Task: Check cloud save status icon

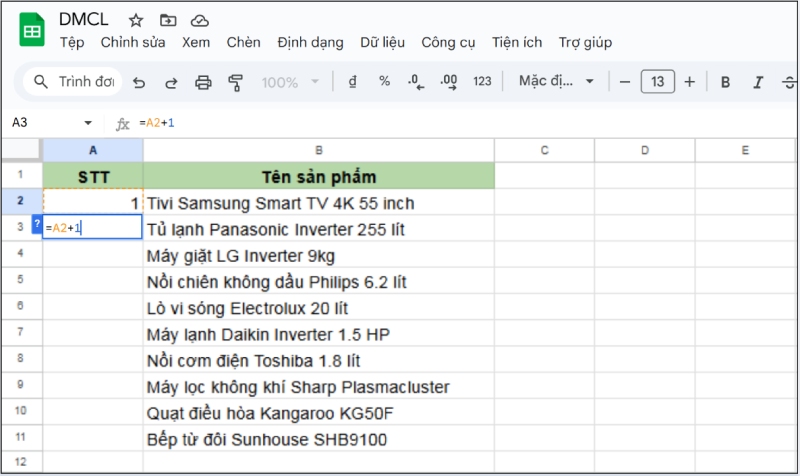Action: coord(199,20)
